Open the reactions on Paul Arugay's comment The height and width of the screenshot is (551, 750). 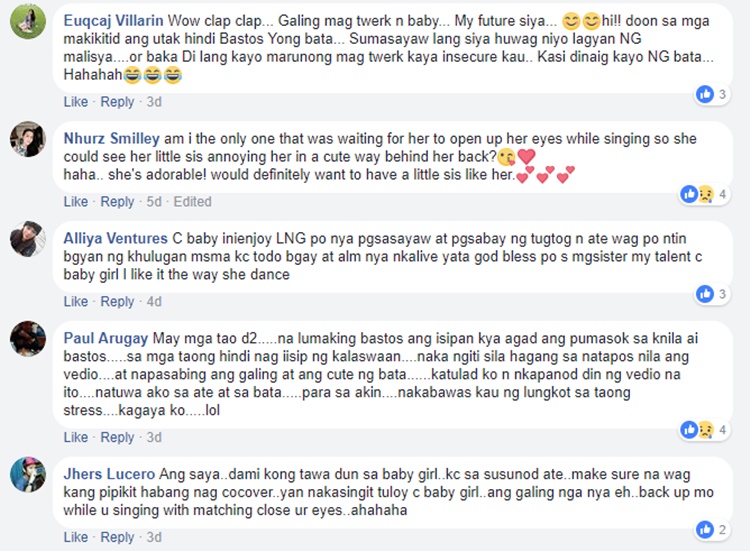click(x=705, y=430)
